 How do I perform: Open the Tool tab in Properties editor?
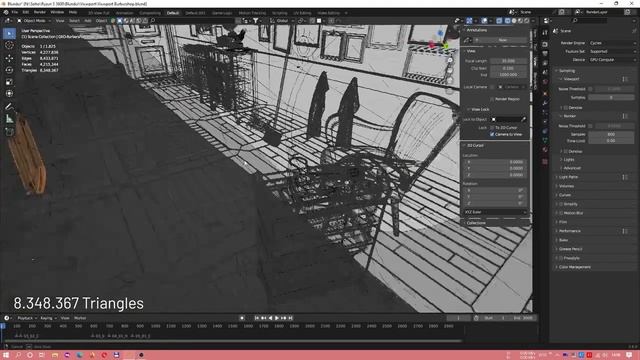click(x=545, y=33)
